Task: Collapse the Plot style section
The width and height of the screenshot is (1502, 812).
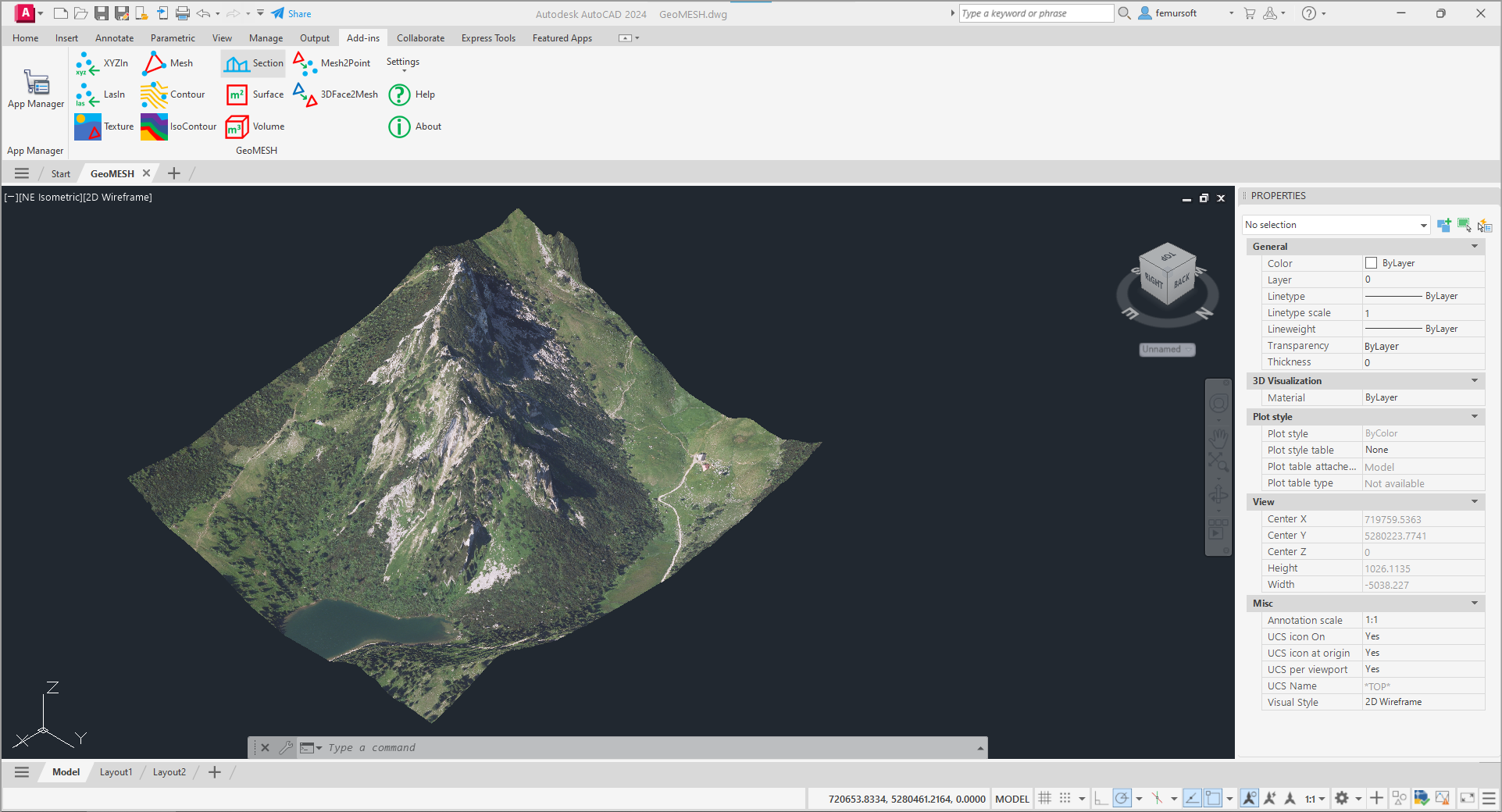Action: tap(1474, 417)
